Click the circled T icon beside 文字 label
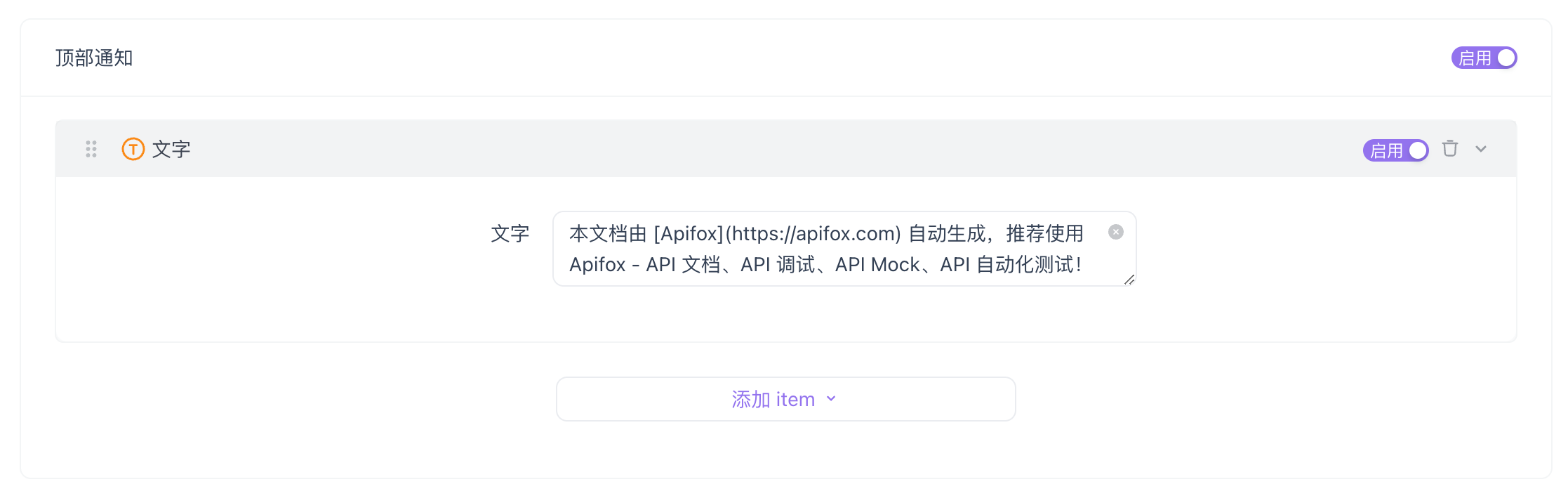 point(132,149)
